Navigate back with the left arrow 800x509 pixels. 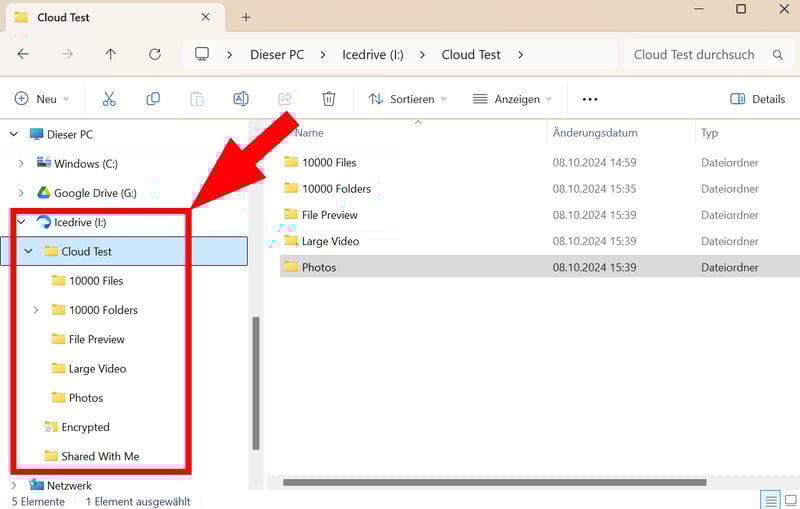point(24,55)
